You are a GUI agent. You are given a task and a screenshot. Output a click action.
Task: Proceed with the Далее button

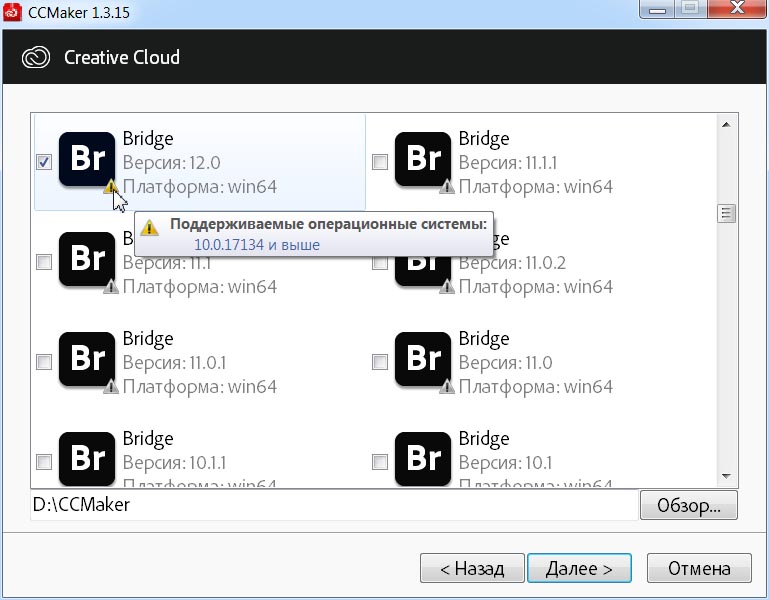pyautogui.click(x=579, y=568)
